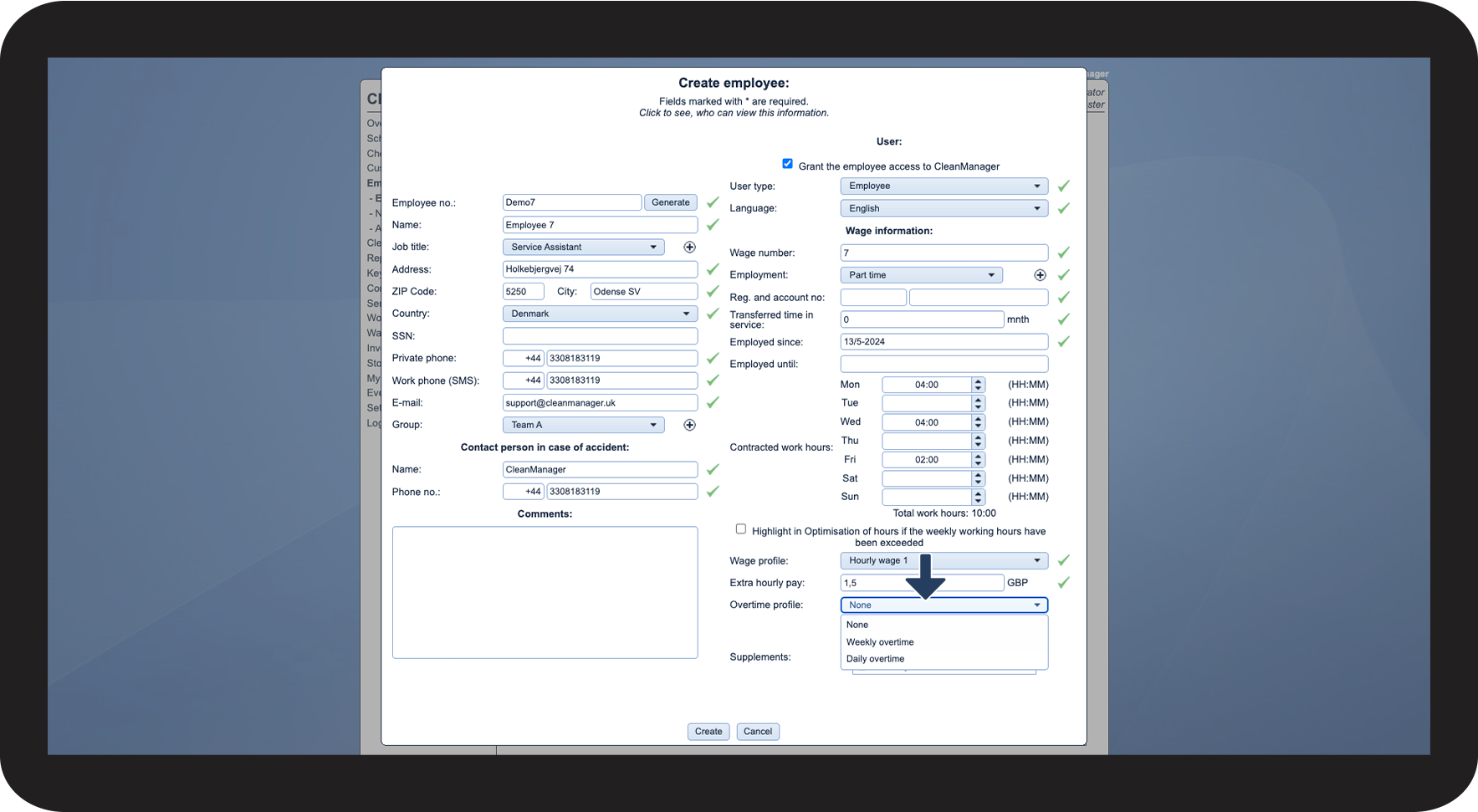Click the Mon work hours spinner arrows
The width and height of the screenshot is (1478, 812).
978,385
